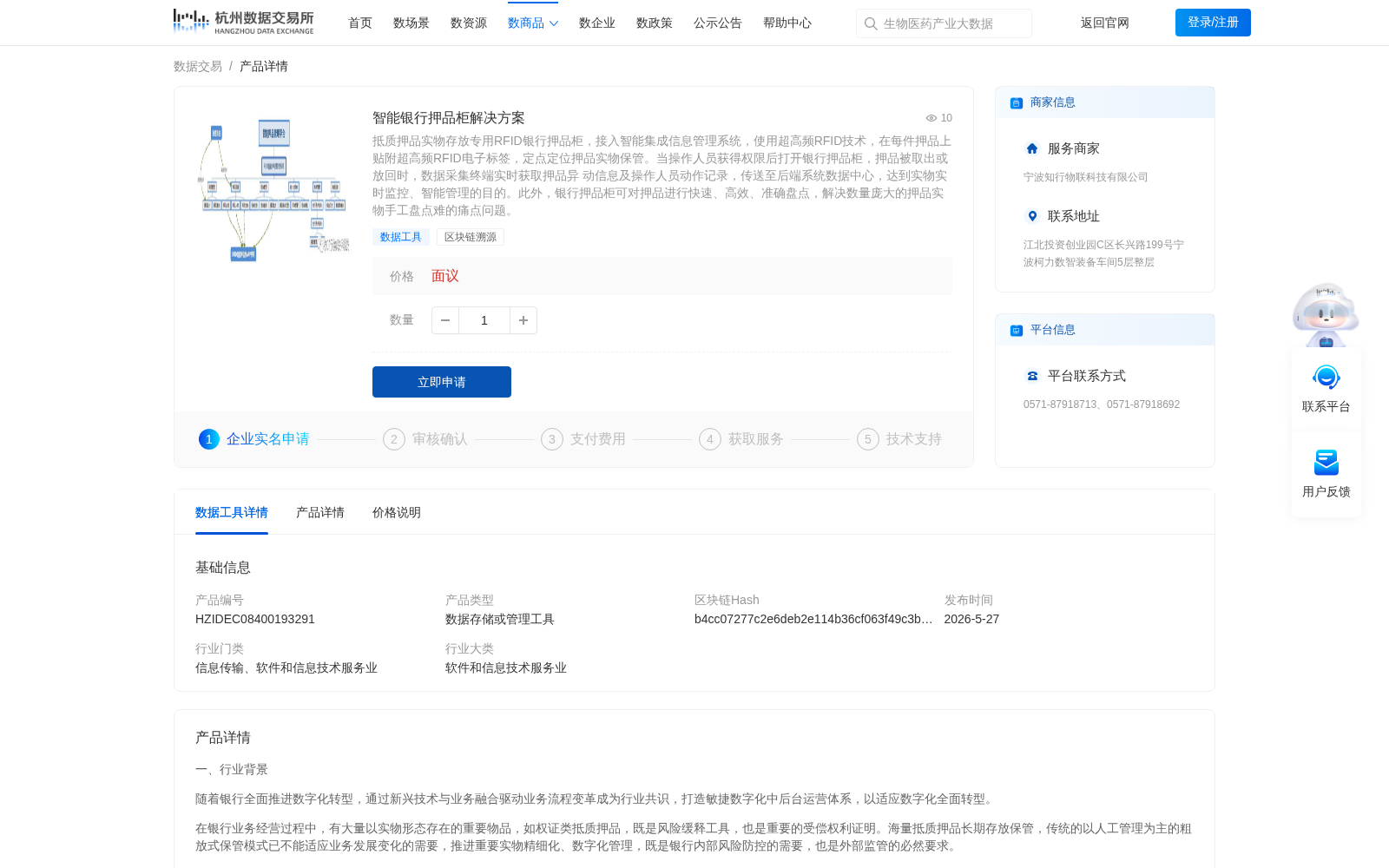Open the 数政策 nav item

(655, 23)
